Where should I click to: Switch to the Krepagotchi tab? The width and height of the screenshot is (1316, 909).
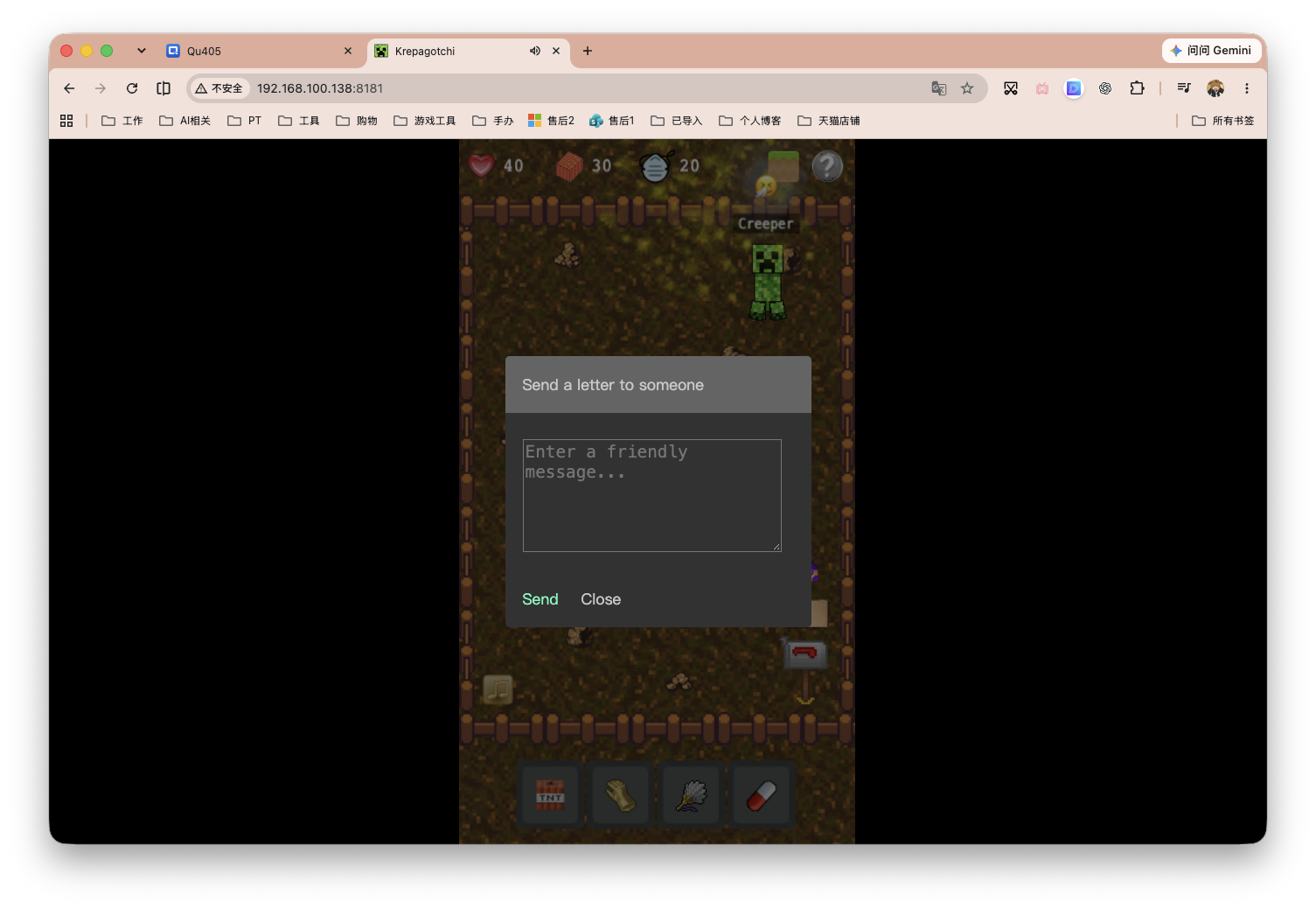(x=468, y=51)
